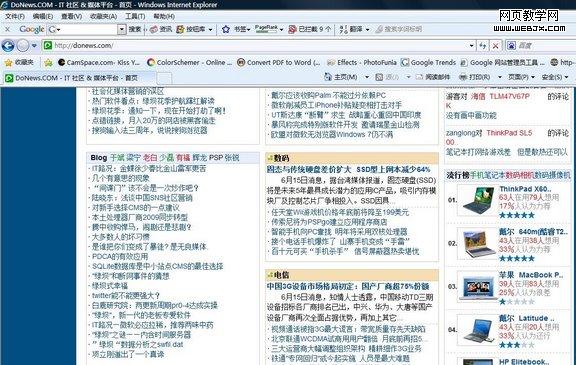The width and height of the screenshot is (576, 365).
Task: Close the Google toolbar with the X
Action: [x=7, y=29]
